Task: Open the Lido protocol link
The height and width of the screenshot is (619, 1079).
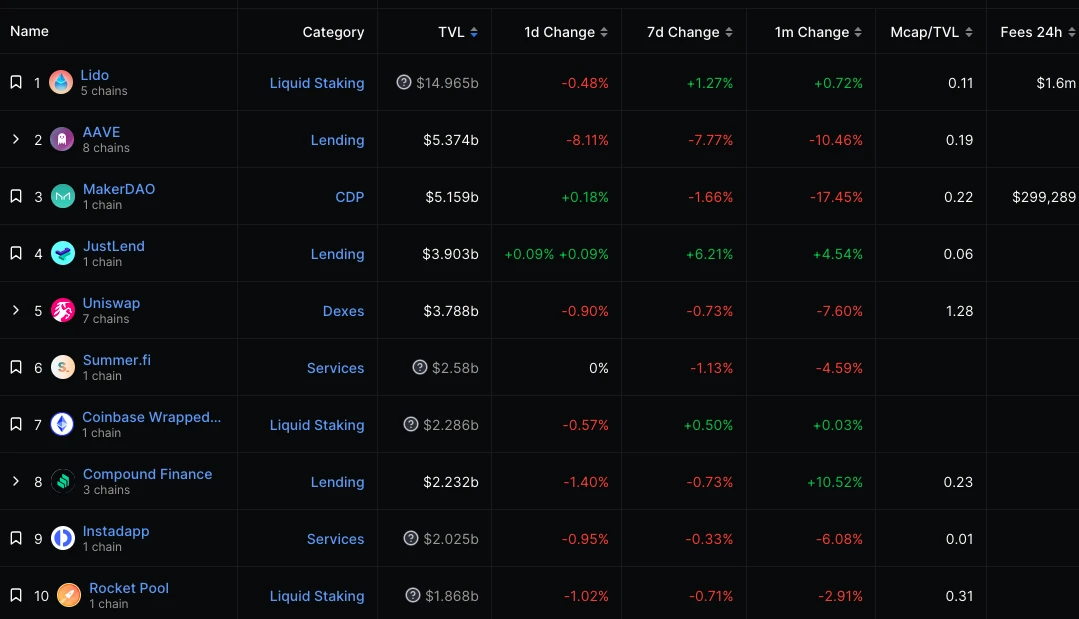Action: point(94,75)
